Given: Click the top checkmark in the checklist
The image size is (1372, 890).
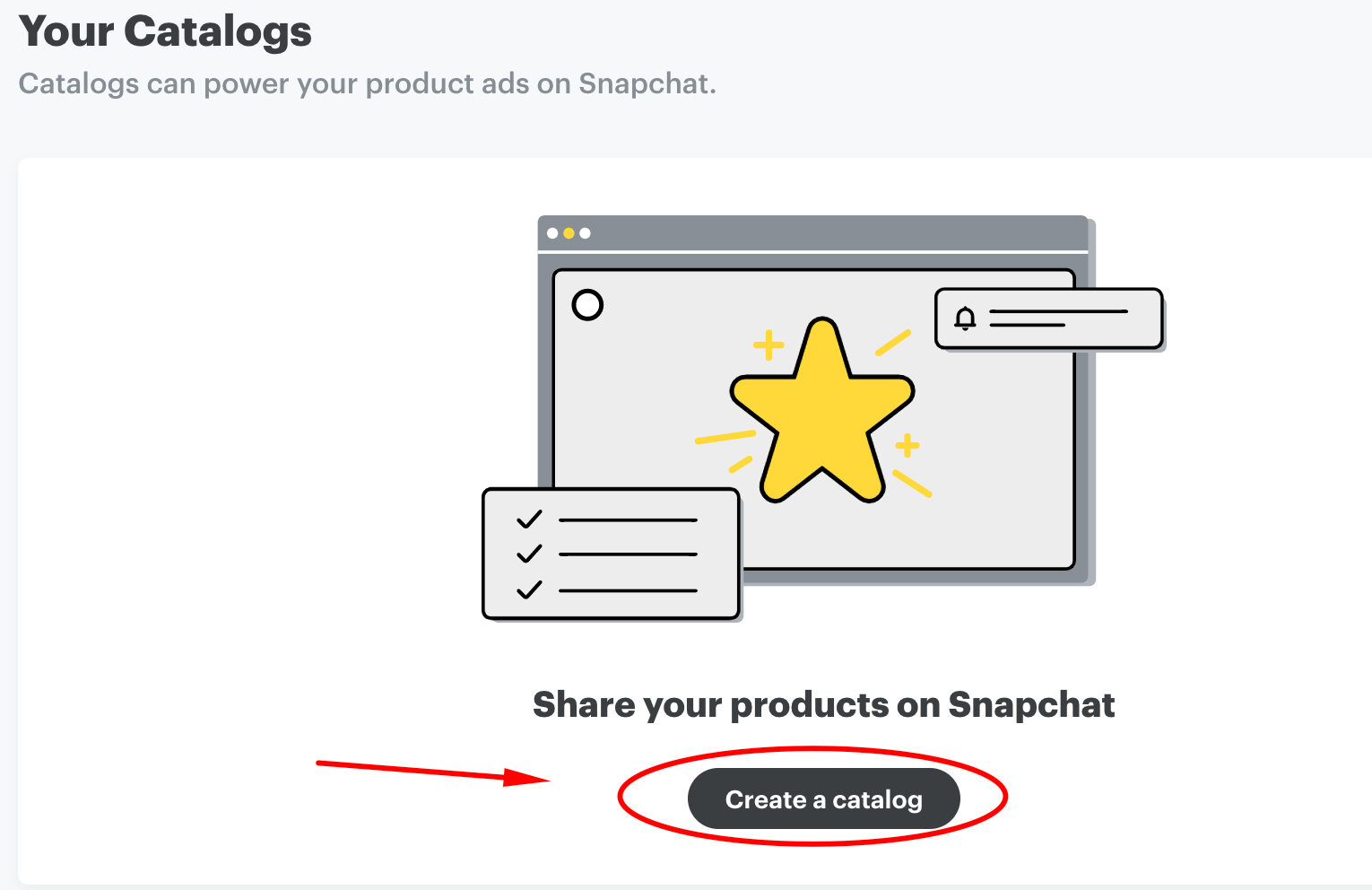Looking at the screenshot, I should pos(530,519).
